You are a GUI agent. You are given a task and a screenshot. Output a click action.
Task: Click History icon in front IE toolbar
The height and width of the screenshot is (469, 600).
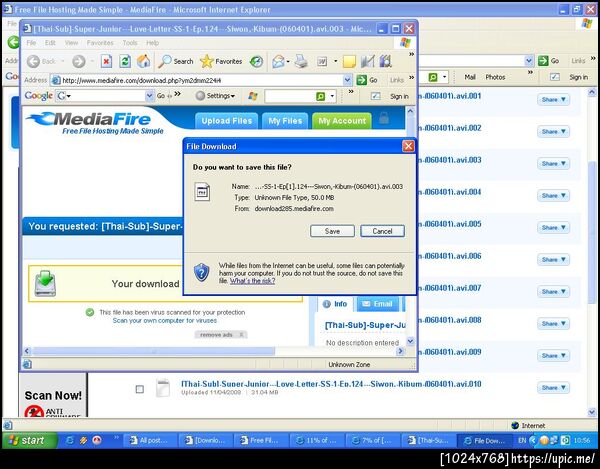pos(256,61)
